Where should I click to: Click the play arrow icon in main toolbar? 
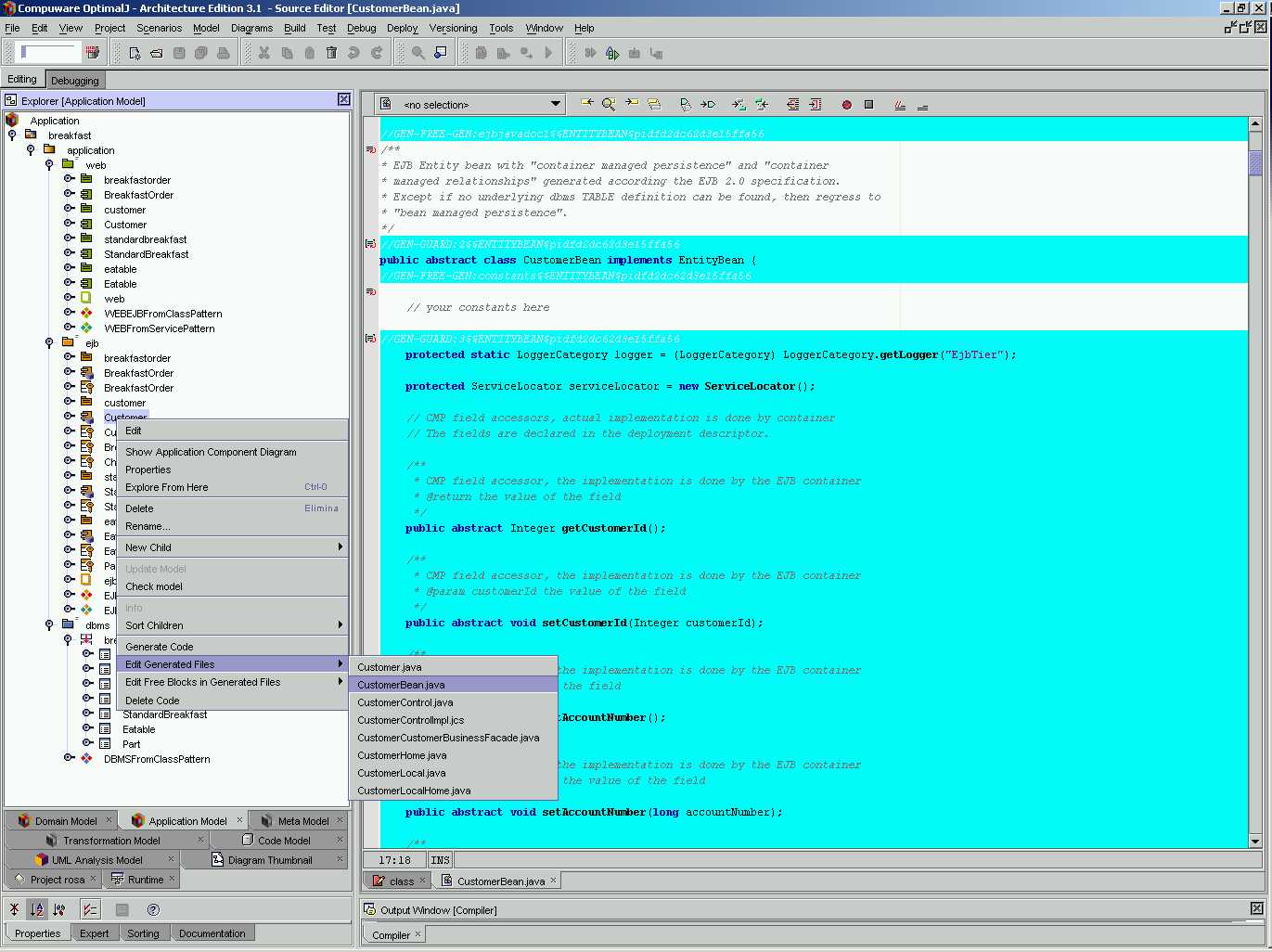tap(548, 53)
